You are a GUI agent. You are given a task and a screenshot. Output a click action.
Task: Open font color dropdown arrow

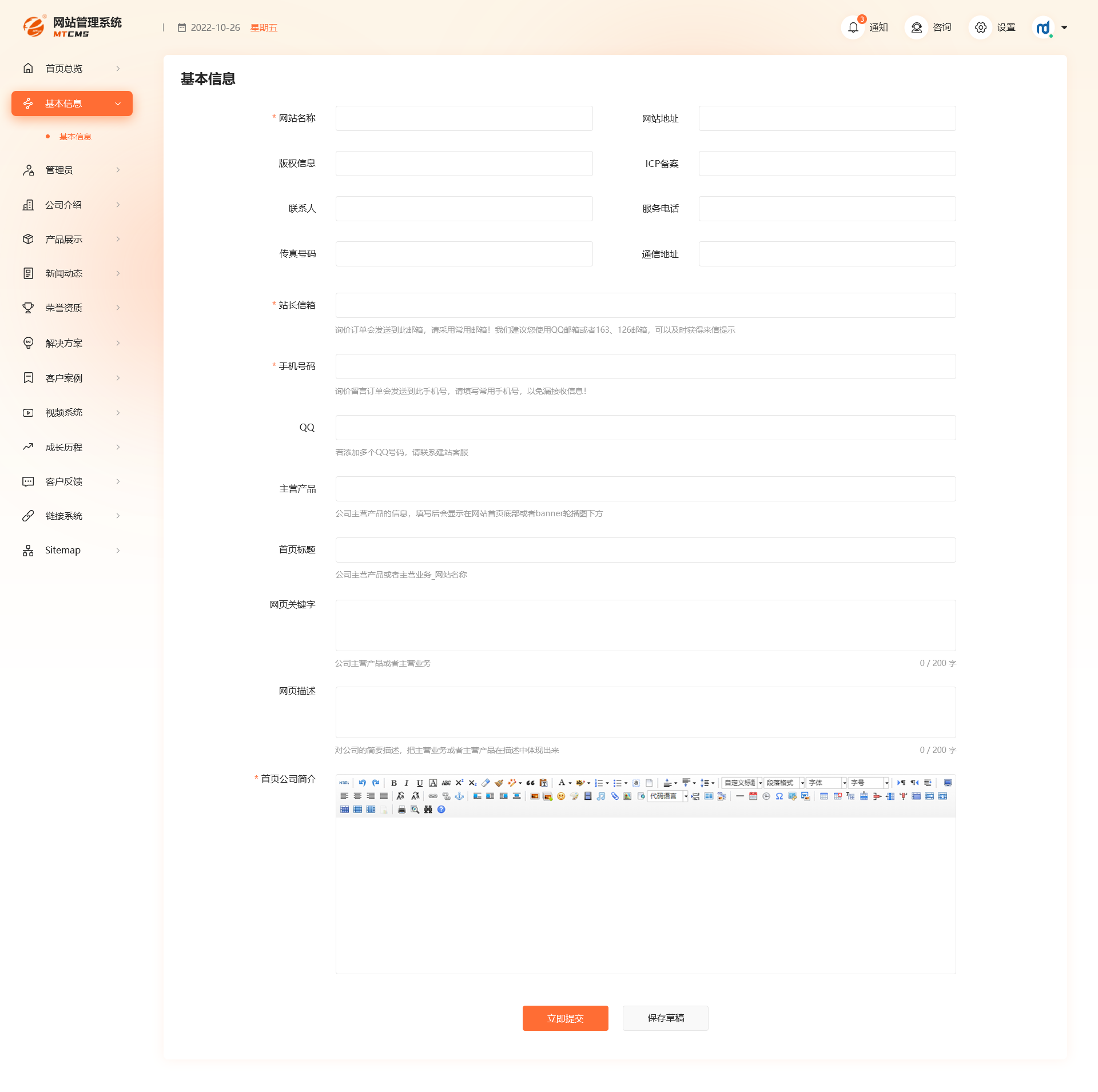click(570, 783)
